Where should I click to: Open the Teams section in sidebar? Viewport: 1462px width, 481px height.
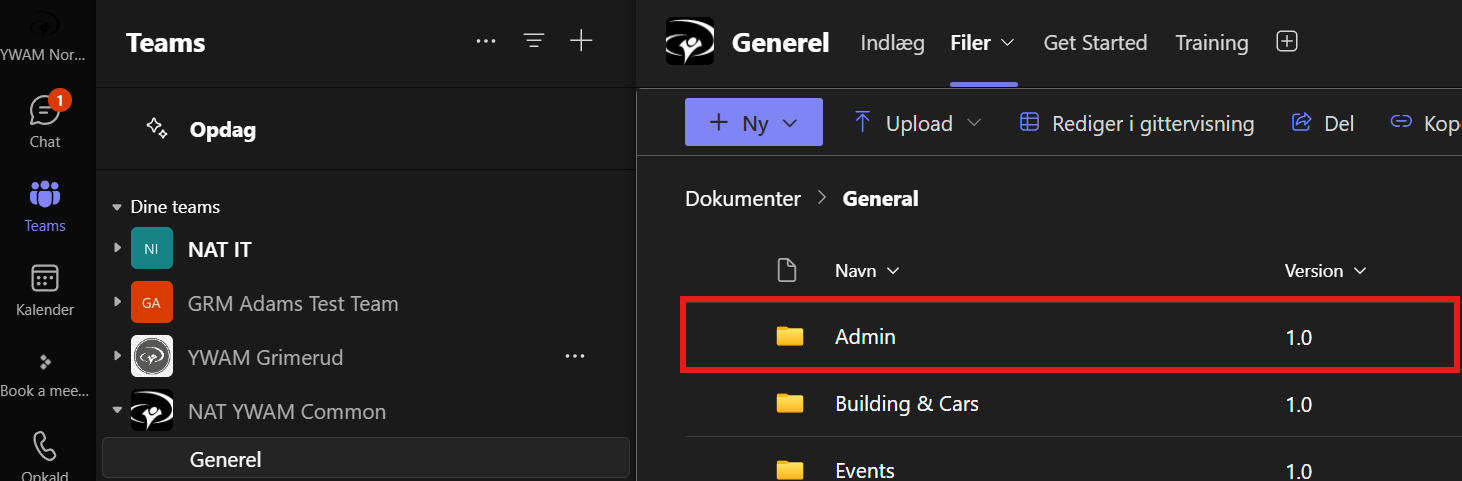(x=45, y=206)
